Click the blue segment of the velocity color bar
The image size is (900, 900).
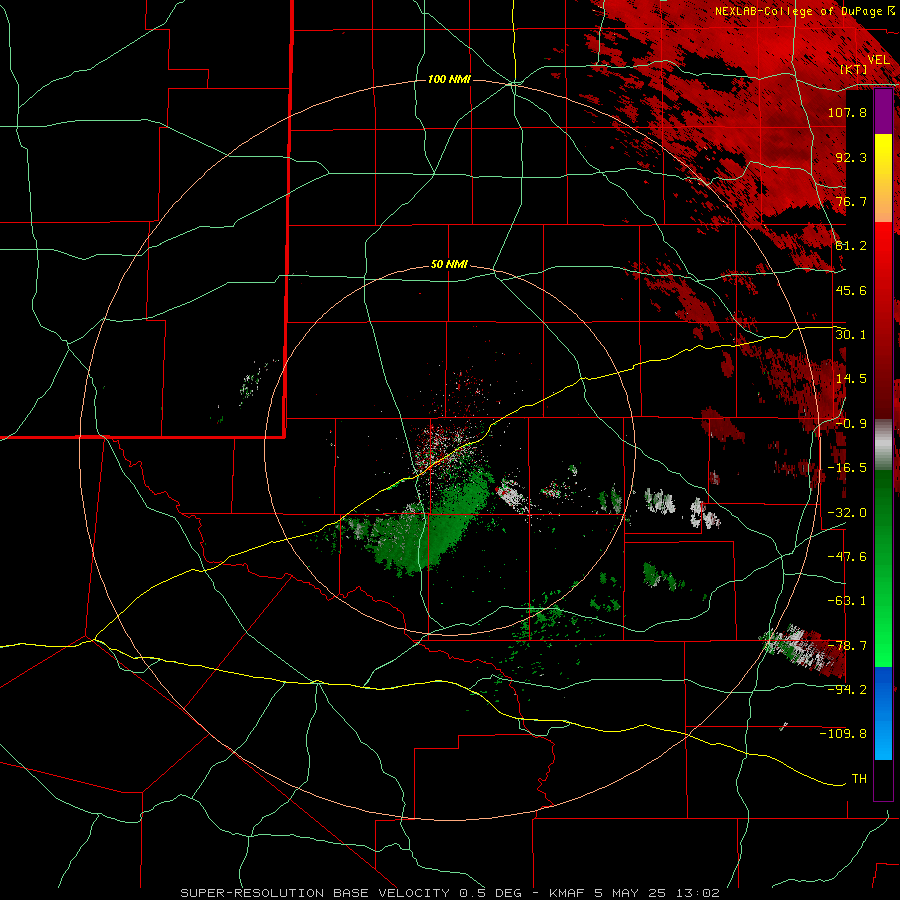[883, 713]
